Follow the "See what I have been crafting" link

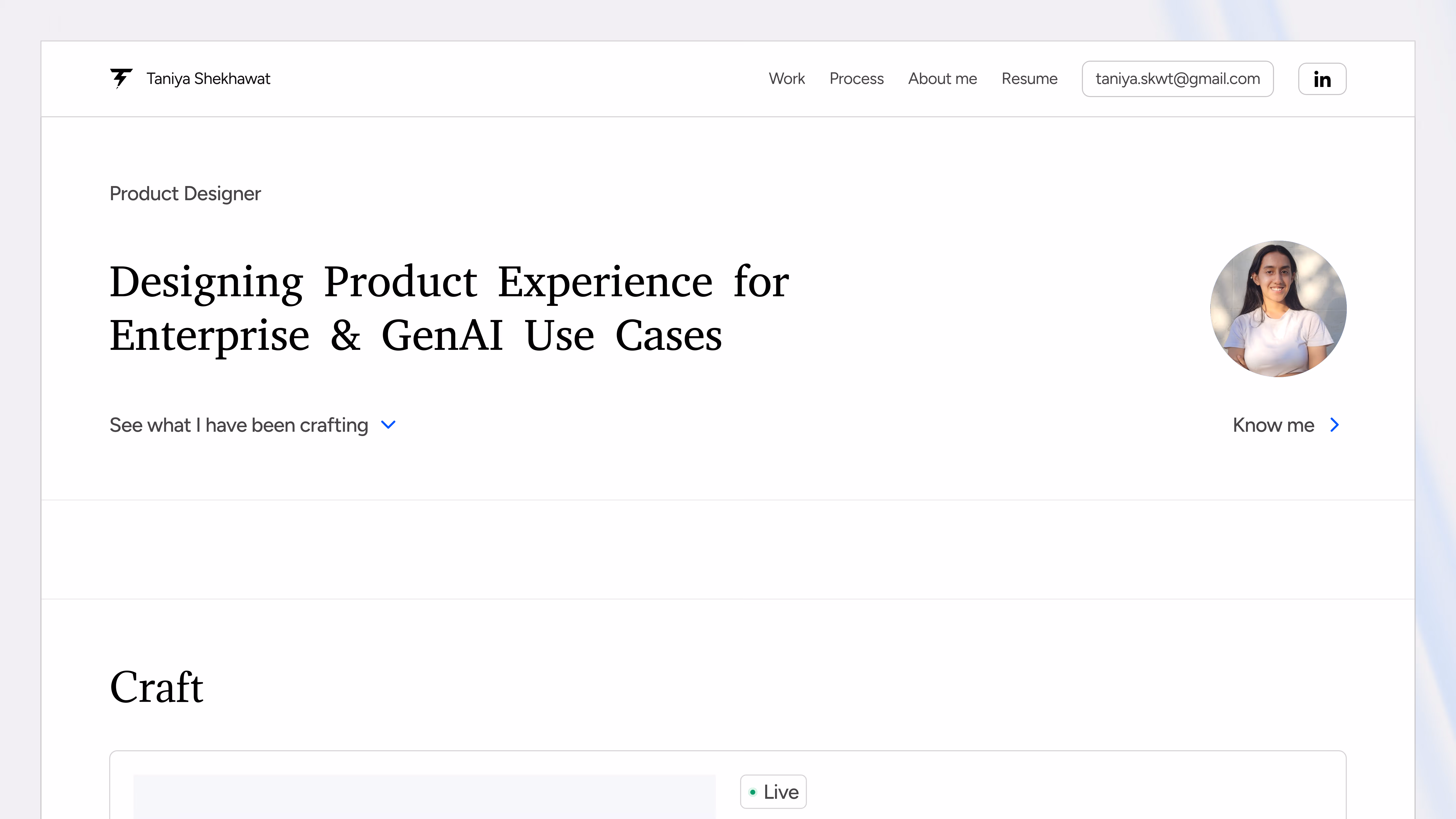coord(239,425)
